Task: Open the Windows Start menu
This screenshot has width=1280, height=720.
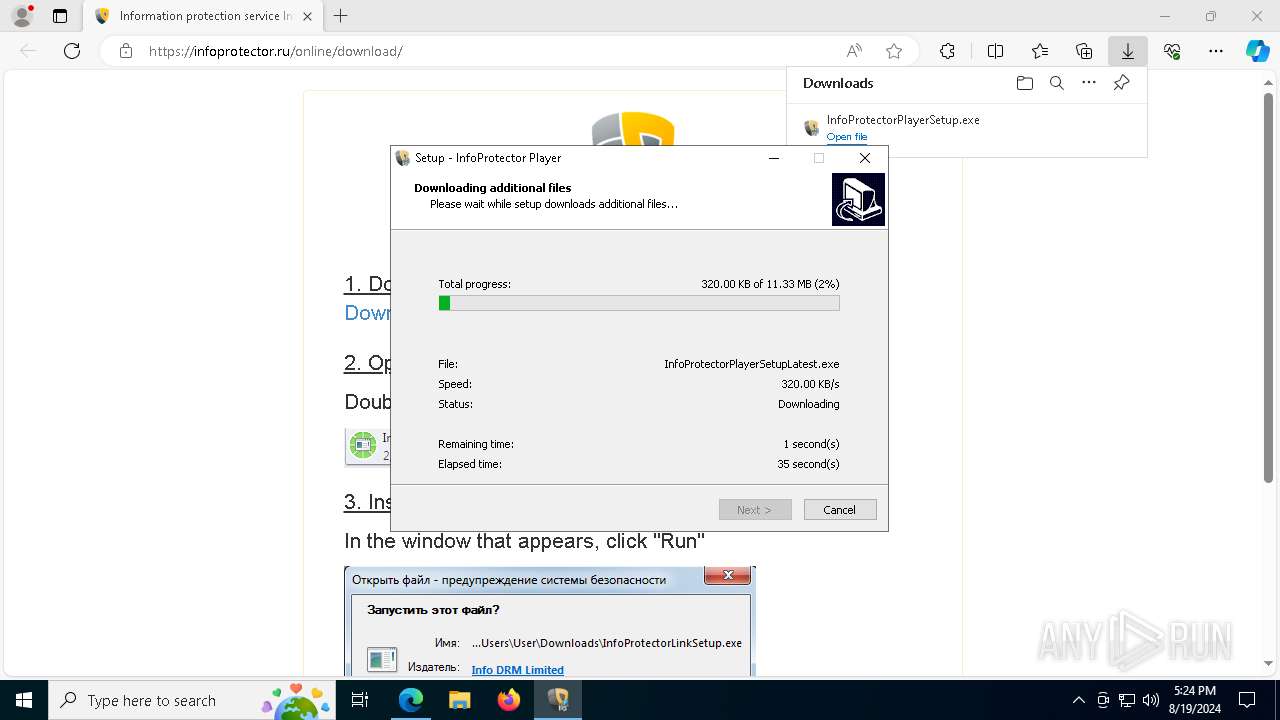Action: point(24,700)
